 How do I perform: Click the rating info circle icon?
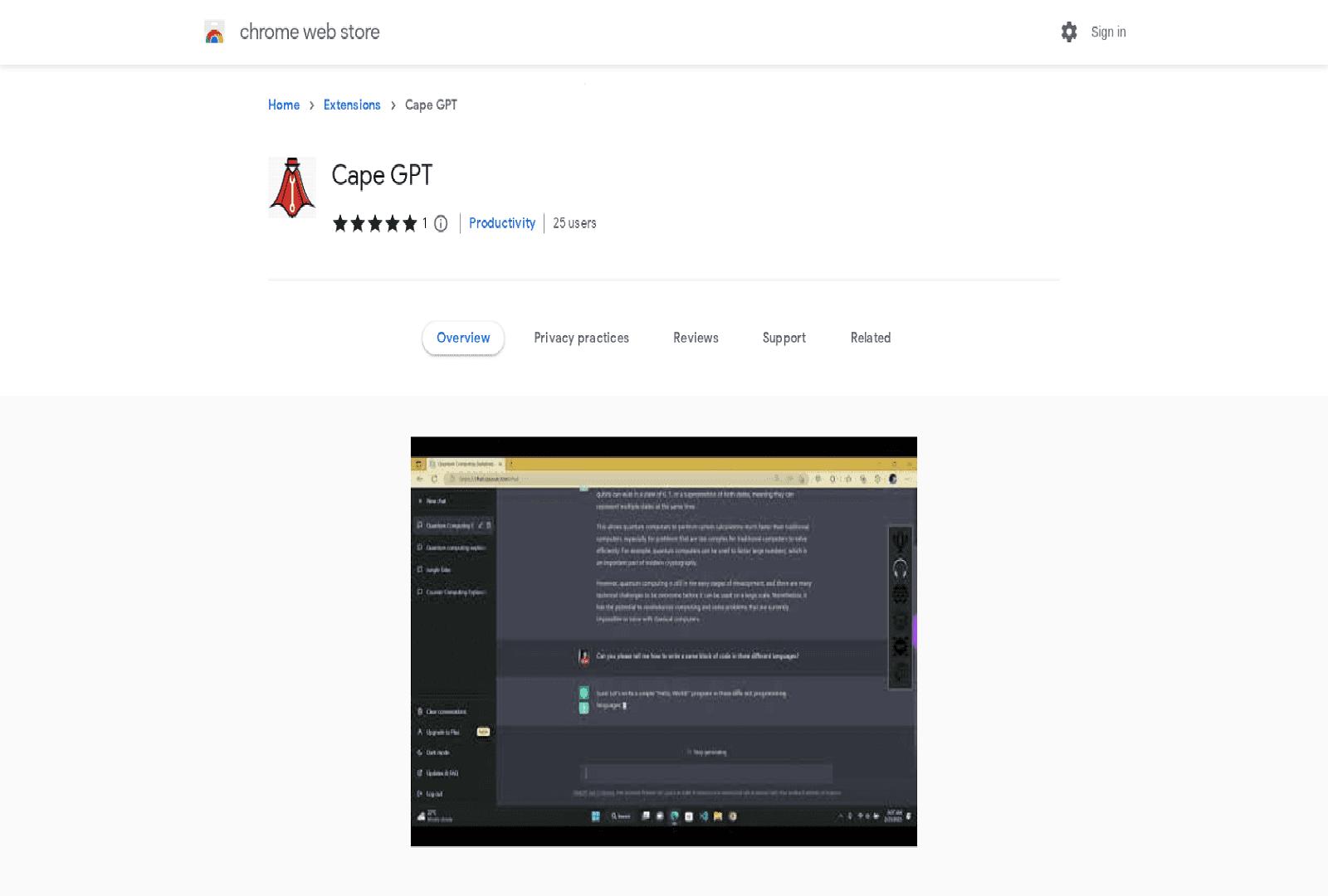pyautogui.click(x=441, y=223)
